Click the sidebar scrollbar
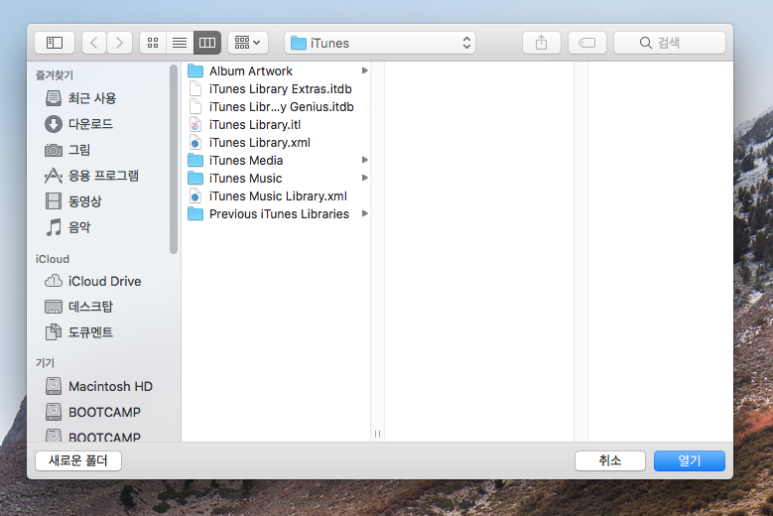This screenshot has width=773, height=516. [x=174, y=159]
